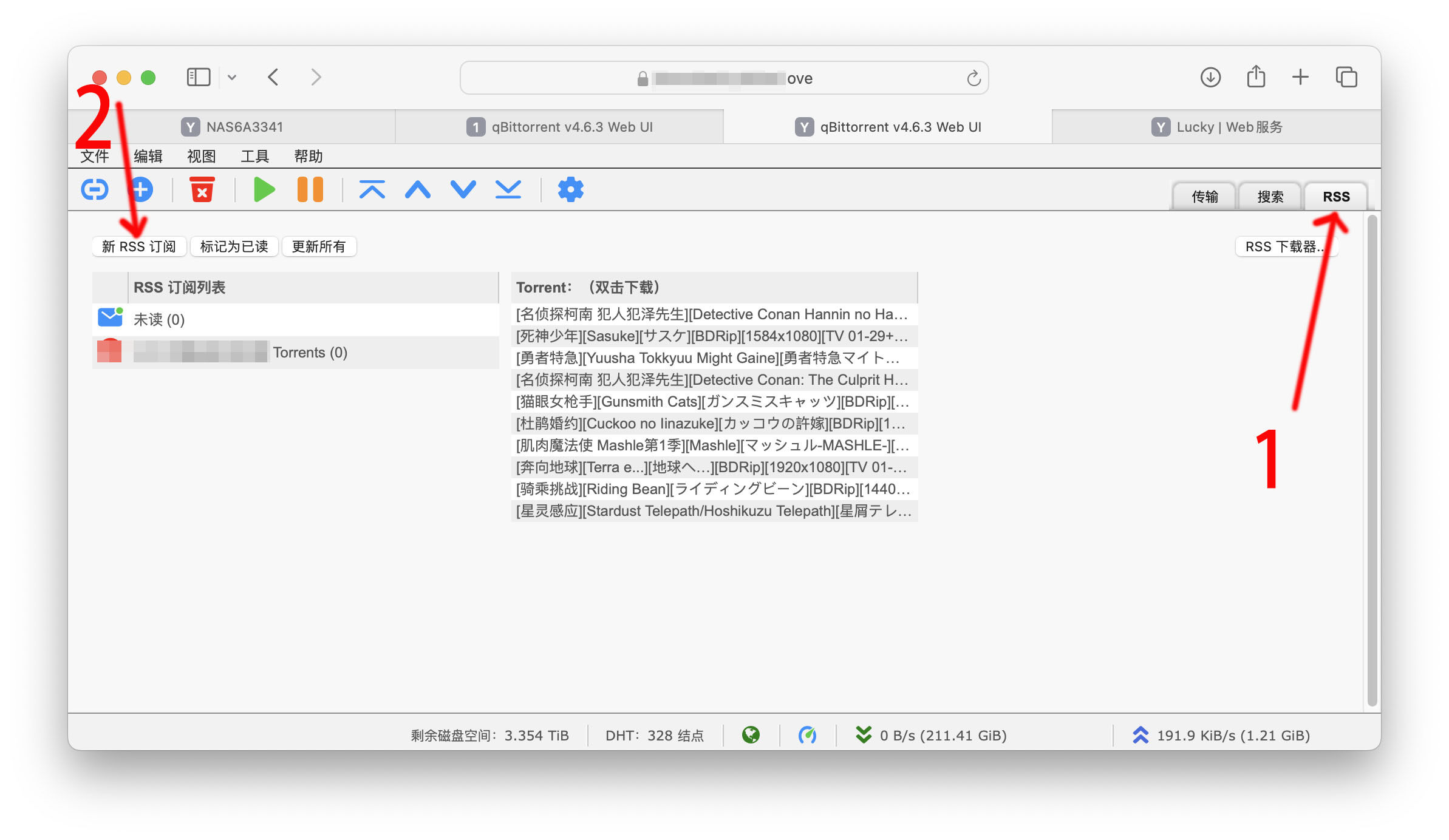Viewport: 1449px width, 840px height.
Task: Click the red delete torrent icon
Action: click(202, 189)
